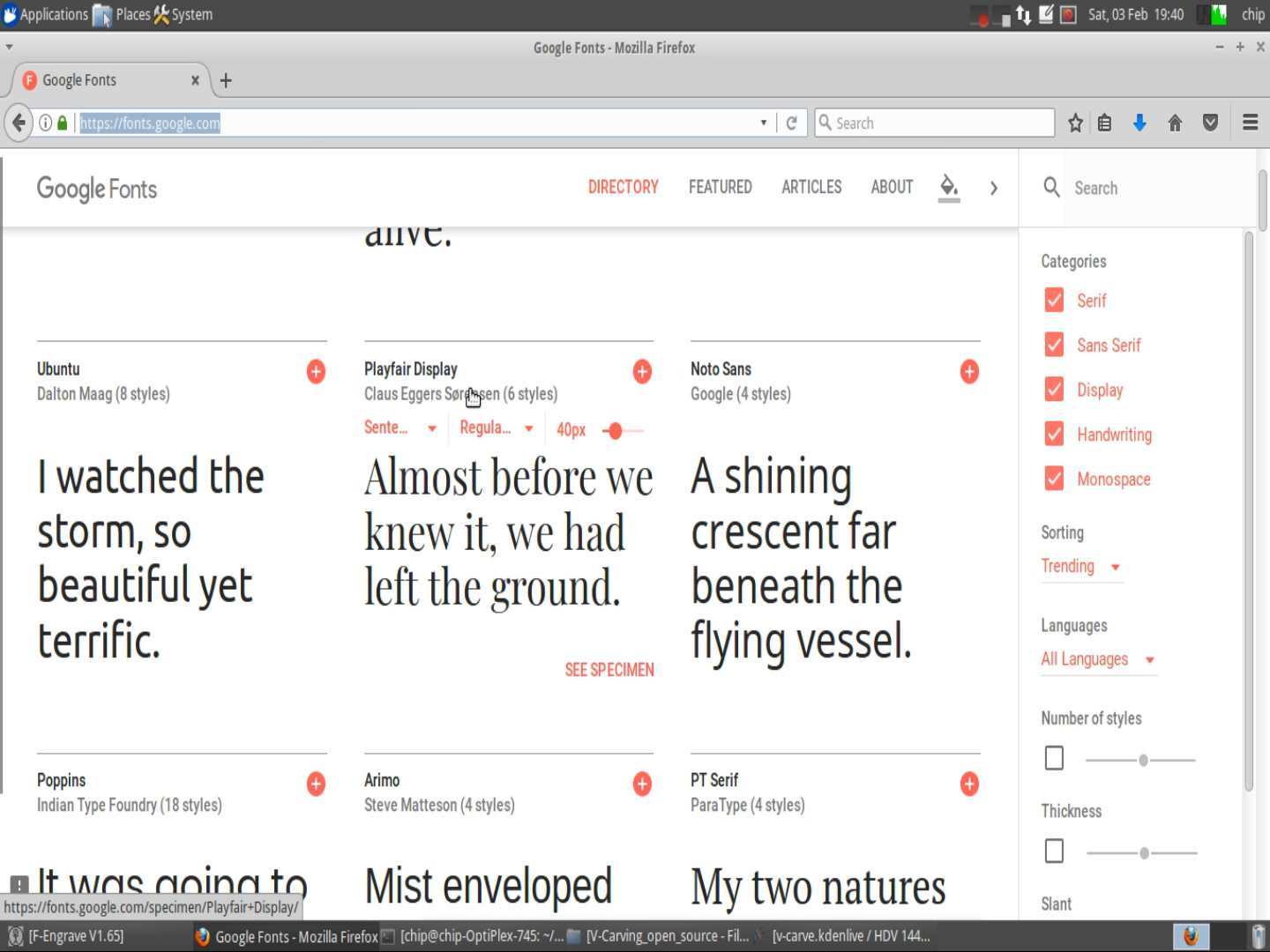Open the DIRECTORY nav tab
1270x952 pixels.
coord(624,187)
